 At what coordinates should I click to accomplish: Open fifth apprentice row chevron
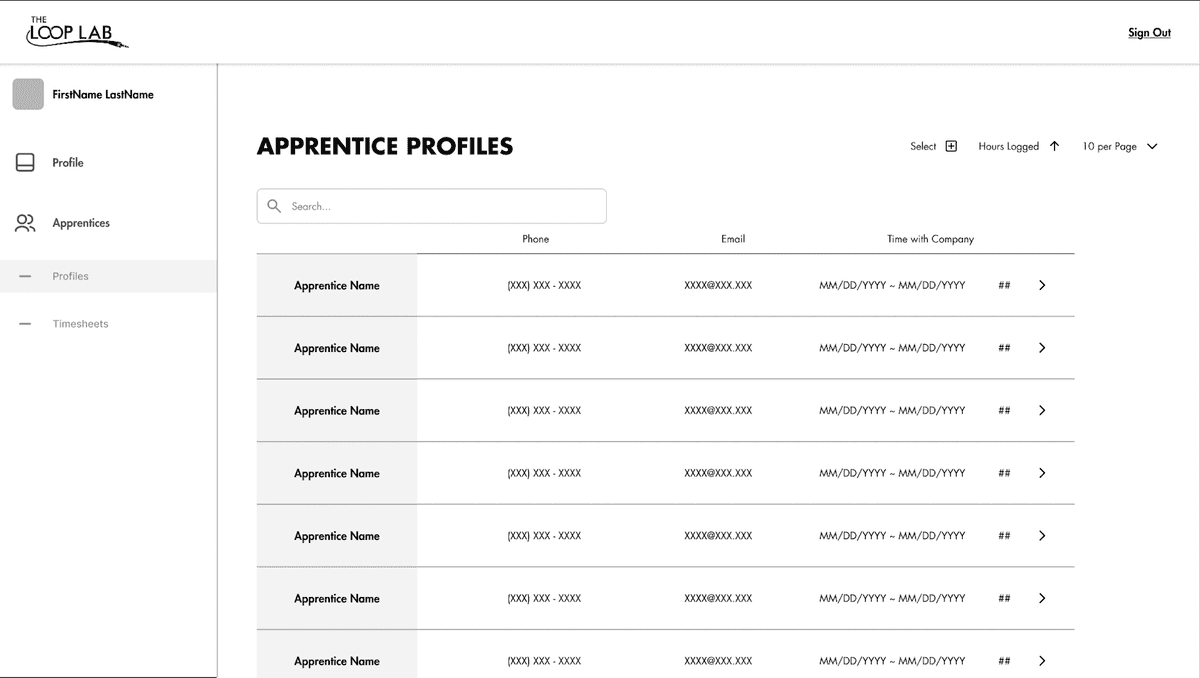pyautogui.click(x=1042, y=536)
